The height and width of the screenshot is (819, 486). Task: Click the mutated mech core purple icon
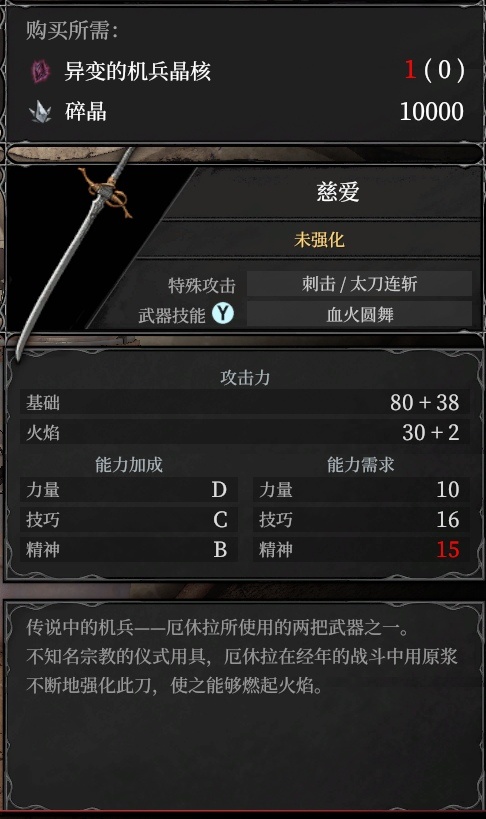[40, 71]
